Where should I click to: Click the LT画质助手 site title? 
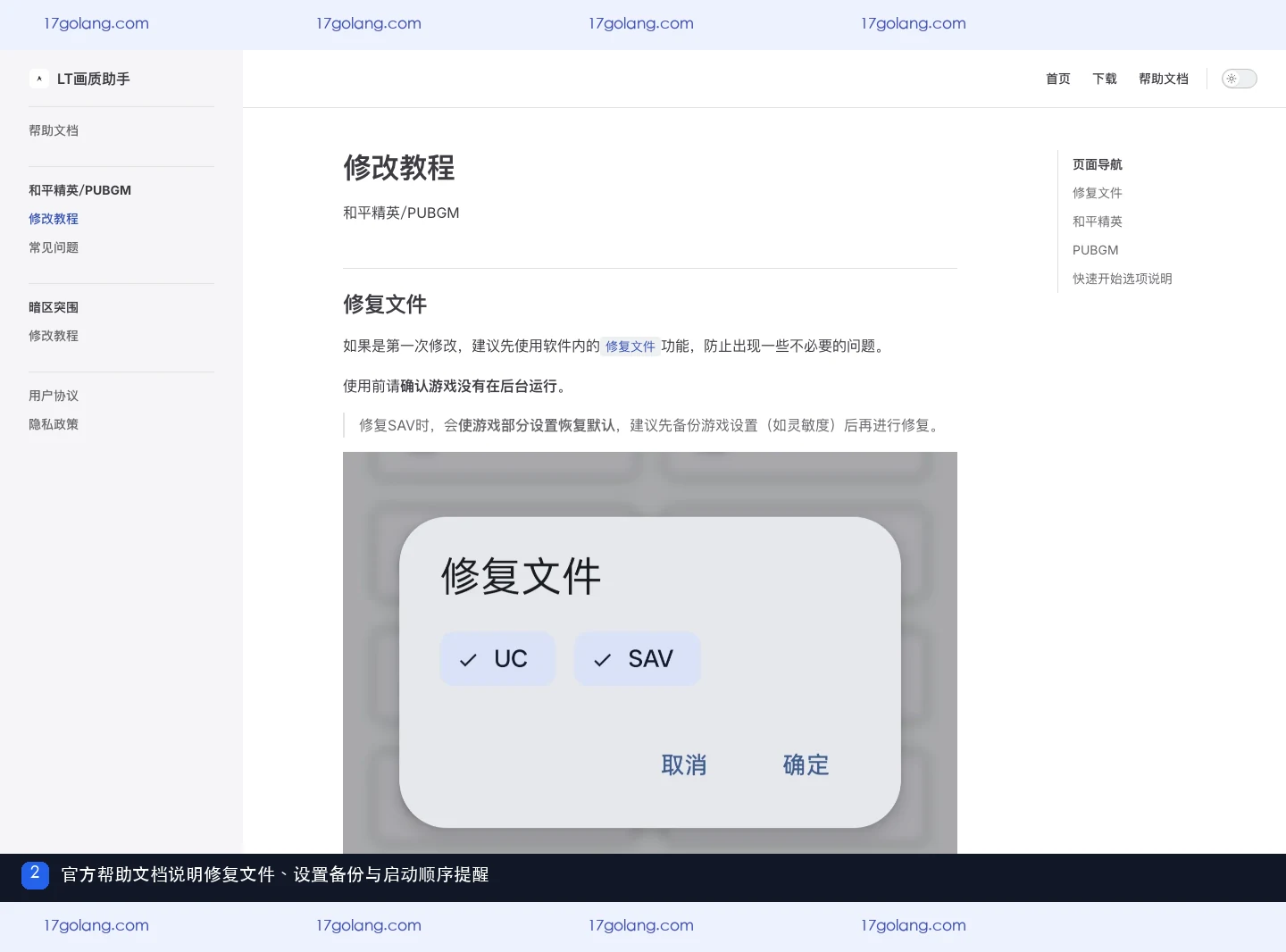pyautogui.click(x=94, y=79)
